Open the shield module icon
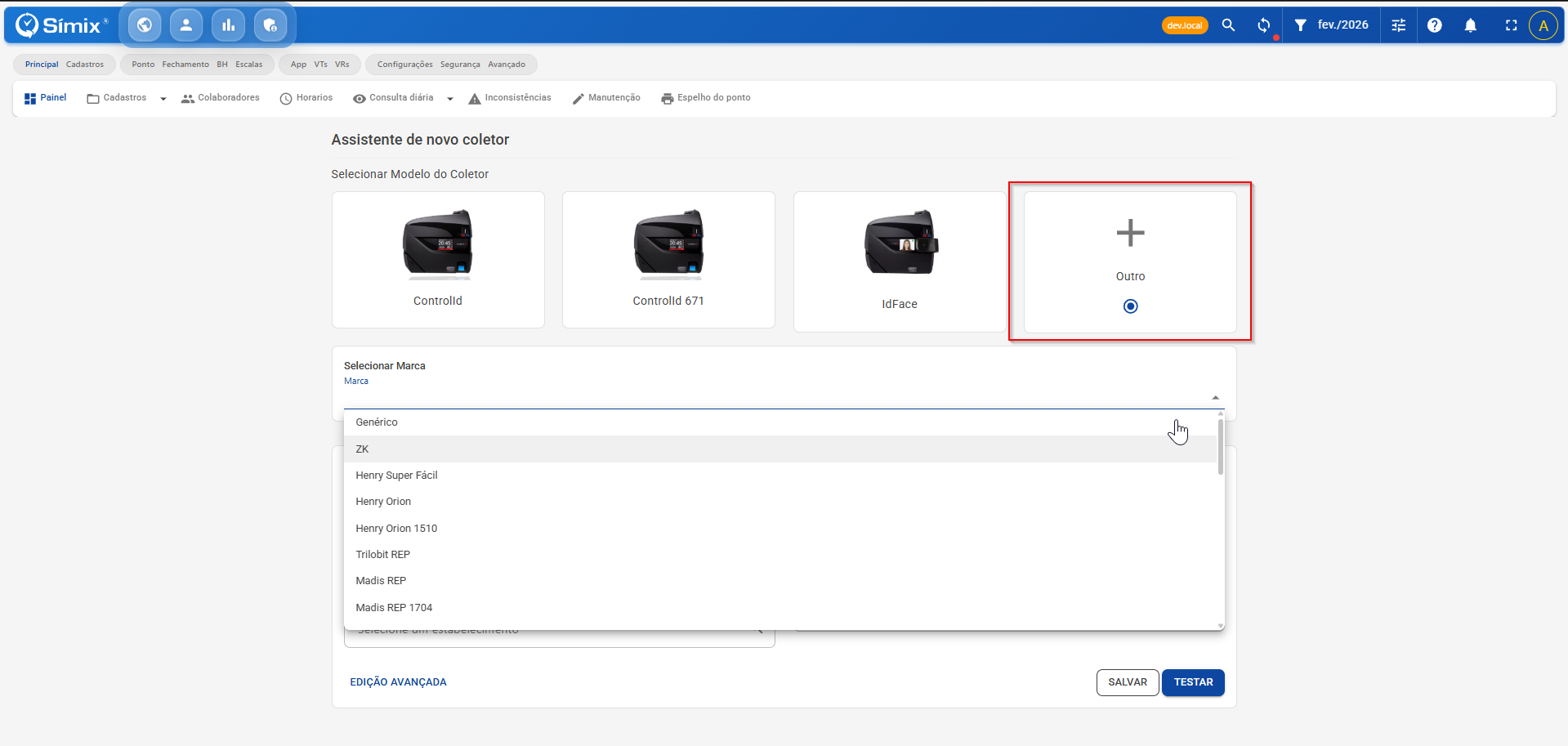The width and height of the screenshot is (1568, 746). point(270,25)
